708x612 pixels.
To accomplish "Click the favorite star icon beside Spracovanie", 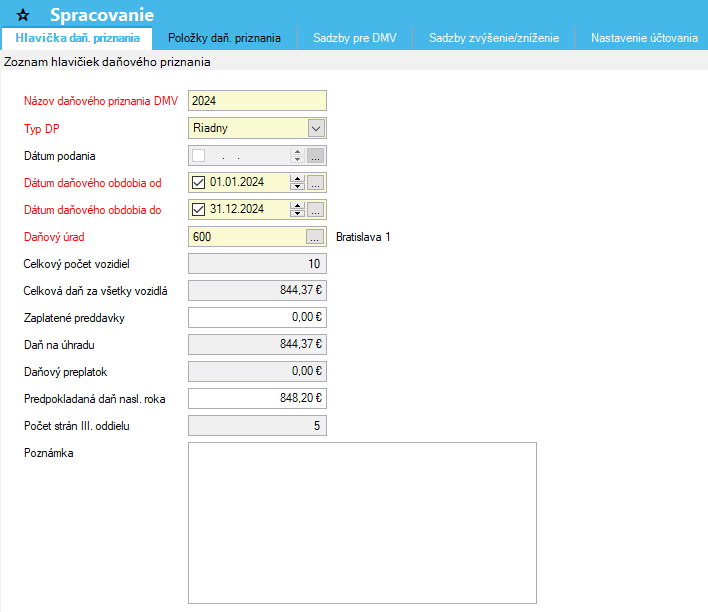I will tap(23, 15).
